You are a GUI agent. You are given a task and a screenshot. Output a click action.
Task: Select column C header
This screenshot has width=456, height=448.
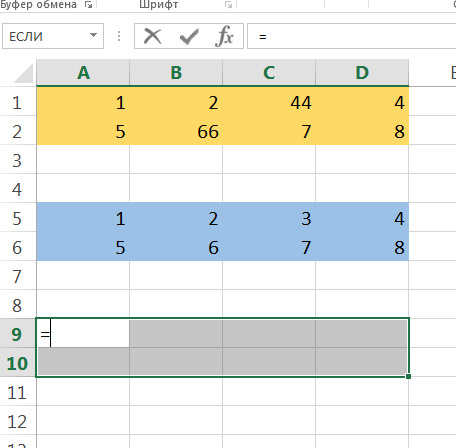pos(269,72)
